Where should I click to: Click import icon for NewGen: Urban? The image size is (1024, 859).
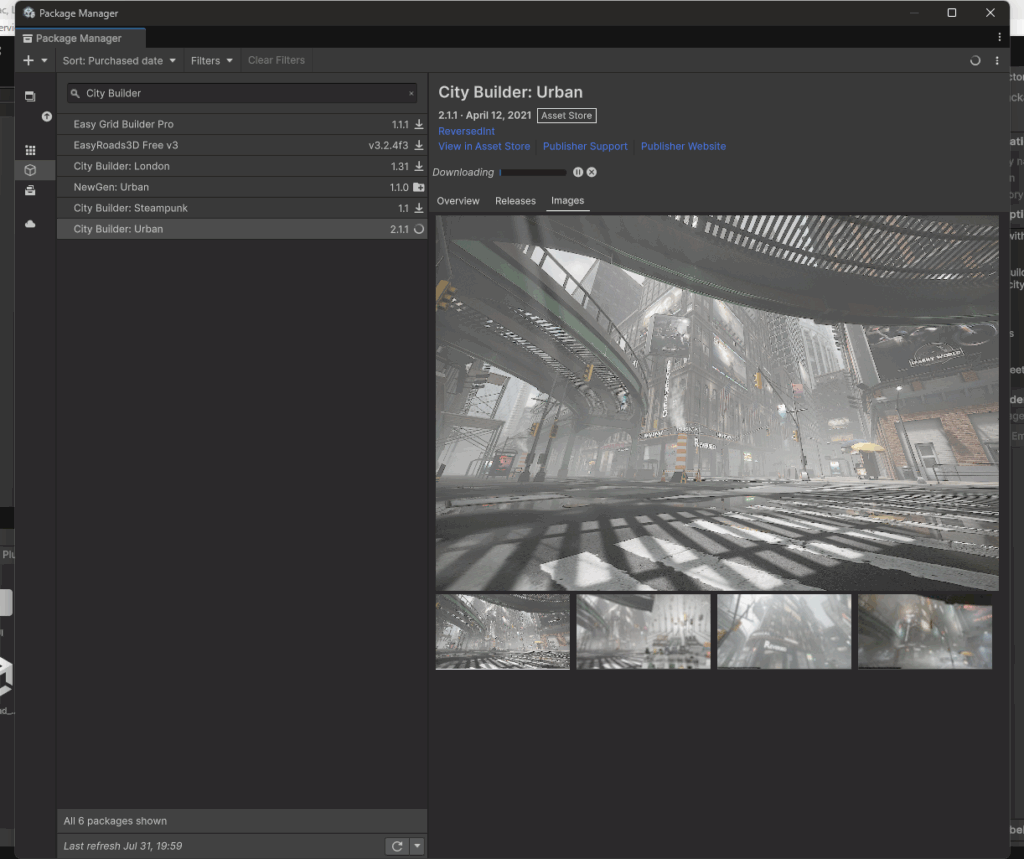point(419,187)
